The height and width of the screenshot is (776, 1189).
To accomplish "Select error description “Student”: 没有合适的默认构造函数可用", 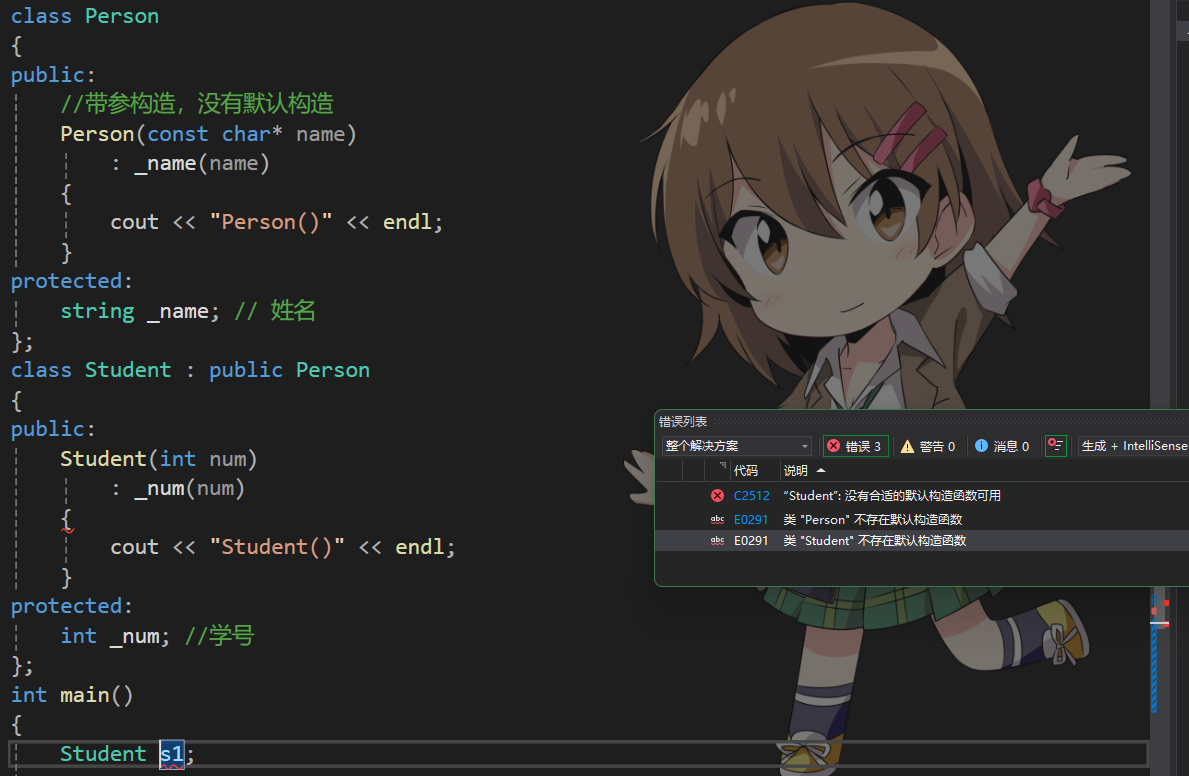I will pos(893,495).
